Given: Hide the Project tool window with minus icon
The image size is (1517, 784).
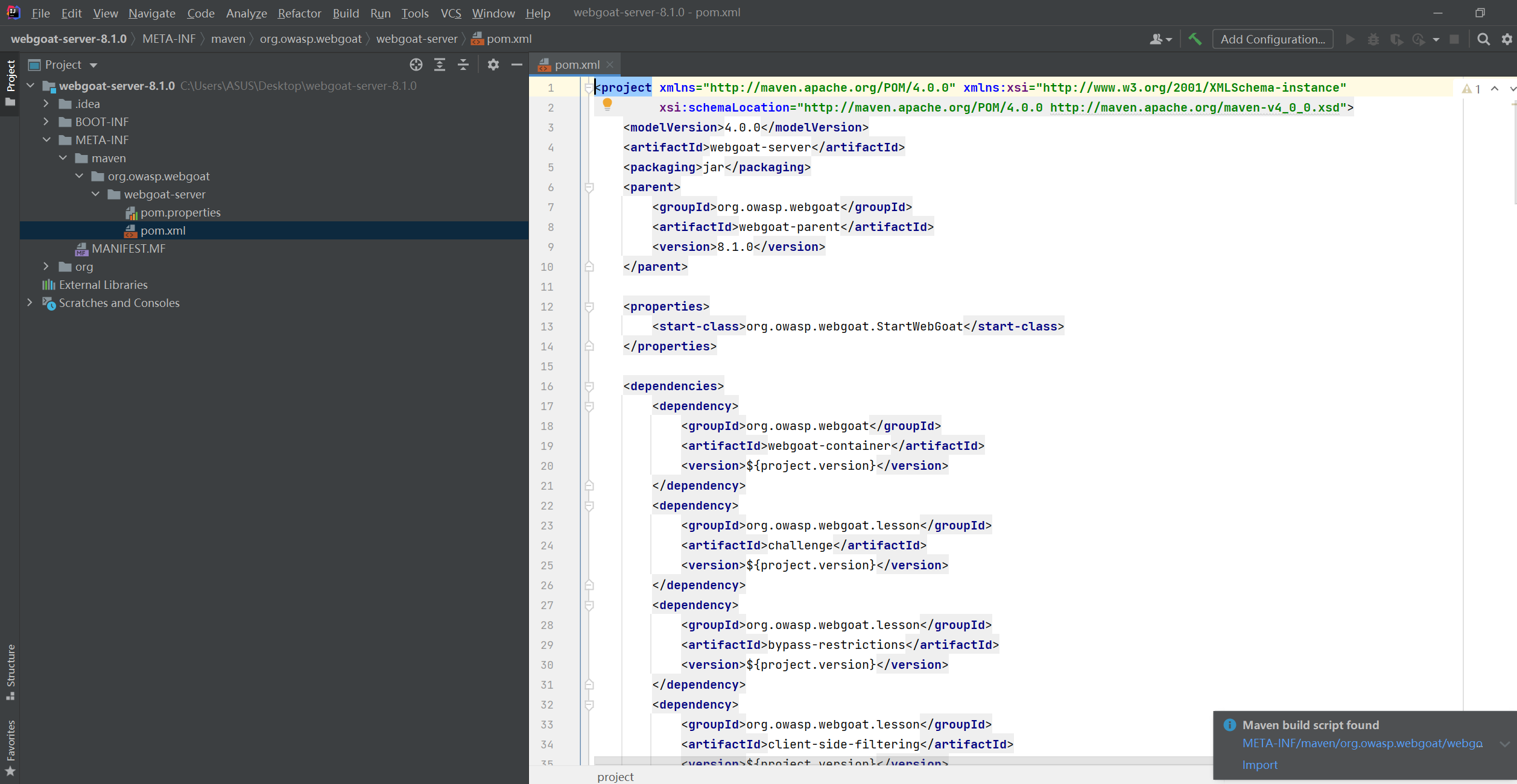Looking at the screenshot, I should pyautogui.click(x=517, y=65).
